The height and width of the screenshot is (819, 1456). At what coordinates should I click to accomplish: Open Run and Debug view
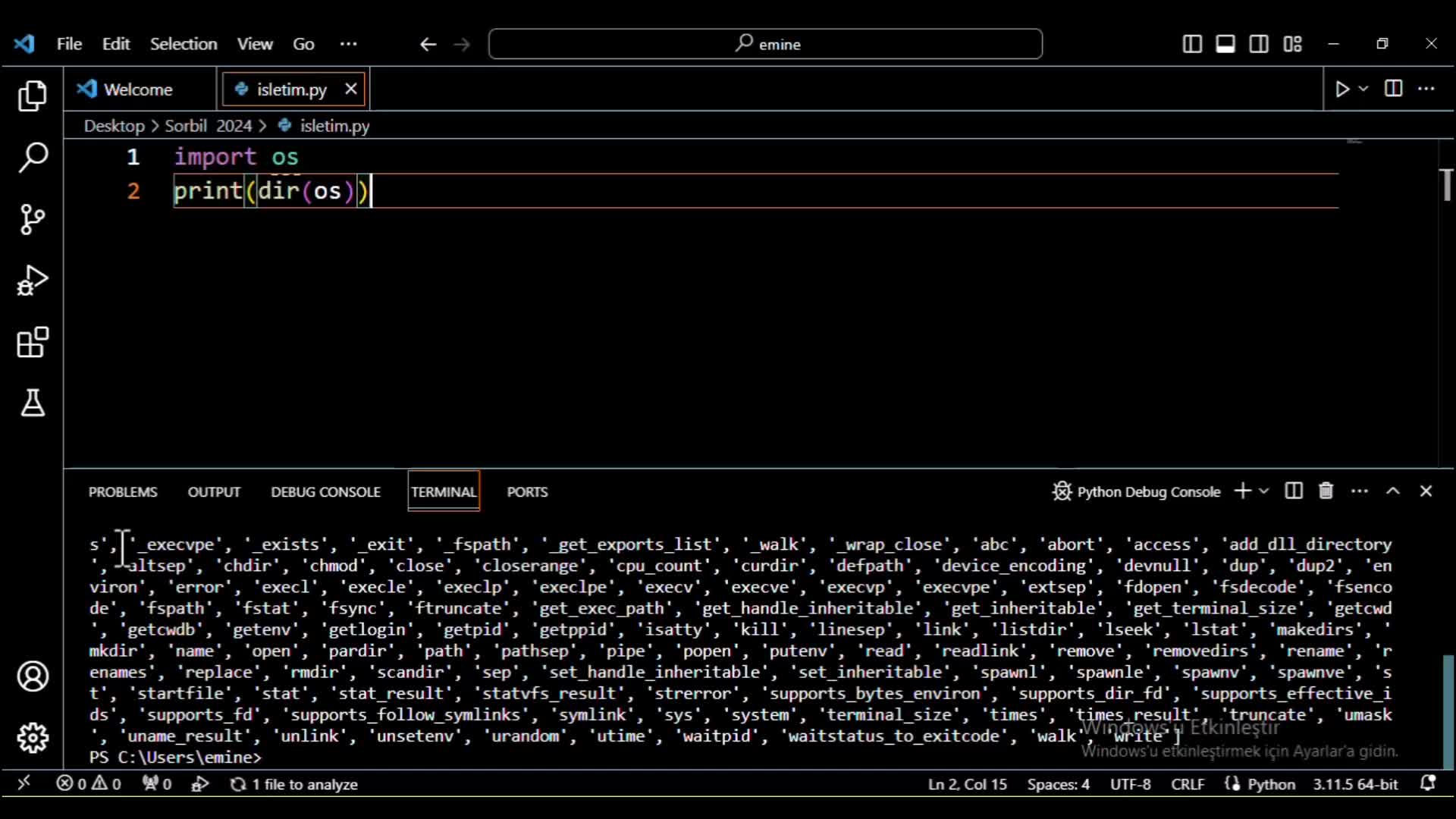(33, 281)
